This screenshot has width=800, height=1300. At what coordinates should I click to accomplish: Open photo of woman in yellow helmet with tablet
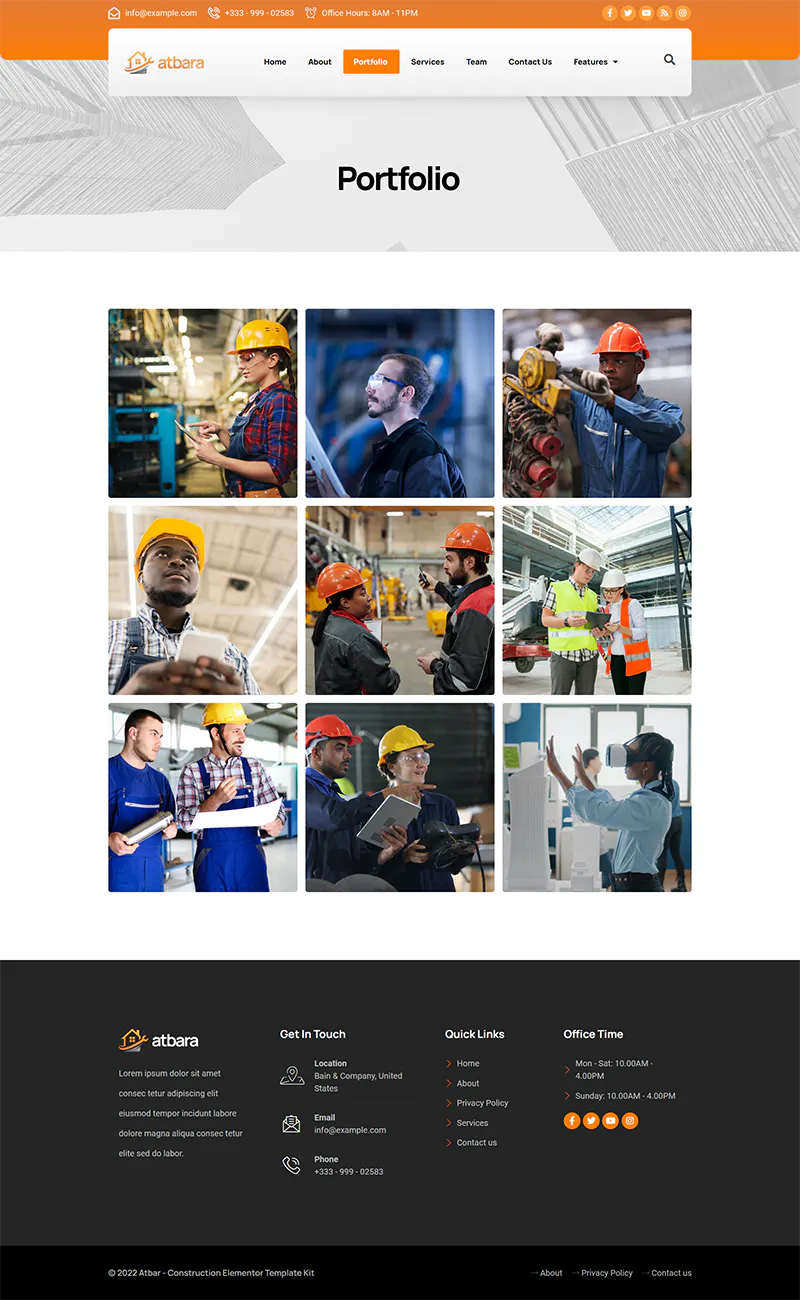(203, 403)
